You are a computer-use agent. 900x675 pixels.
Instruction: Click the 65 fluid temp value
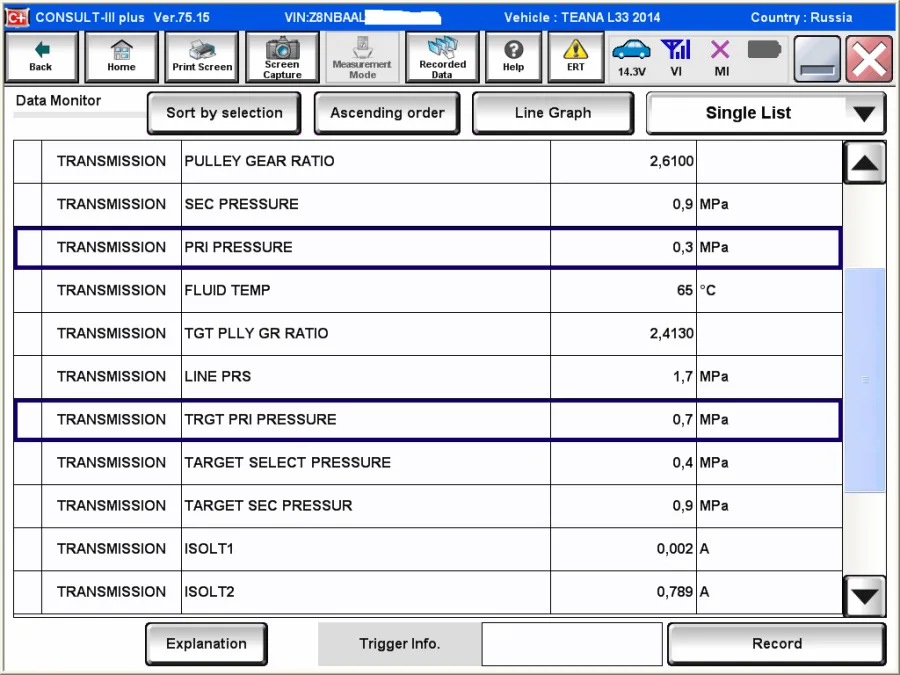(685, 290)
